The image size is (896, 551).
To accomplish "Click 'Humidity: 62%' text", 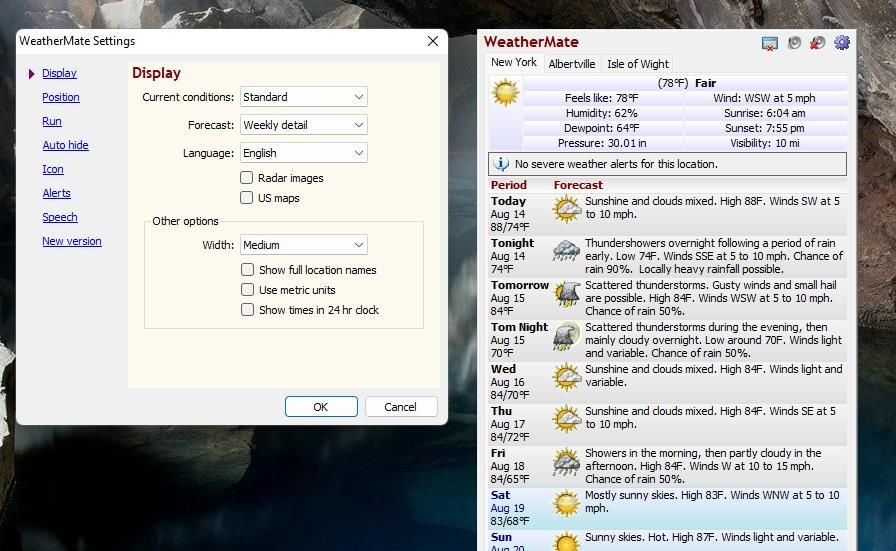I will [x=602, y=113].
